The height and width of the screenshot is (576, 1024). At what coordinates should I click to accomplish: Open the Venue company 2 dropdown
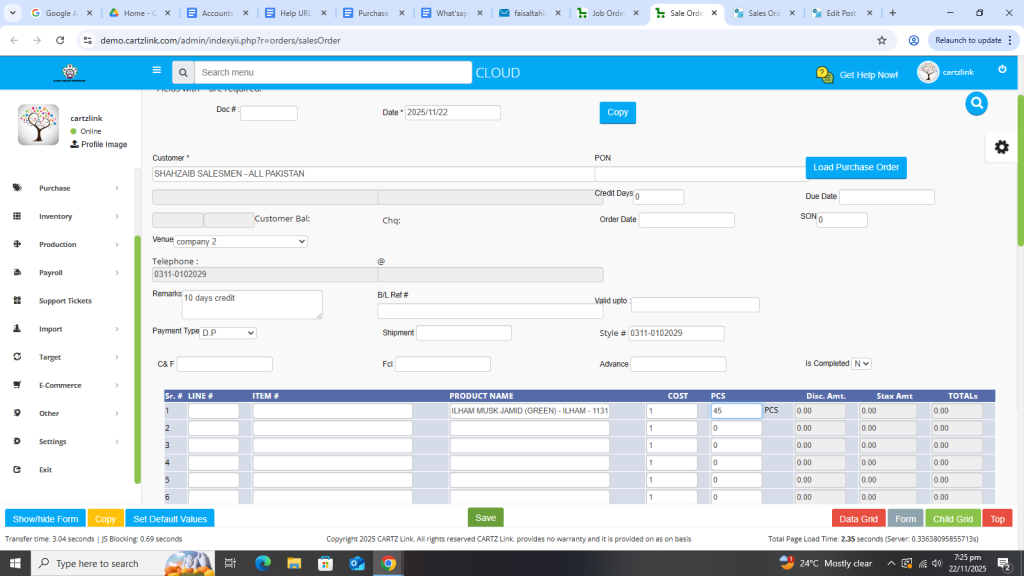(x=241, y=241)
